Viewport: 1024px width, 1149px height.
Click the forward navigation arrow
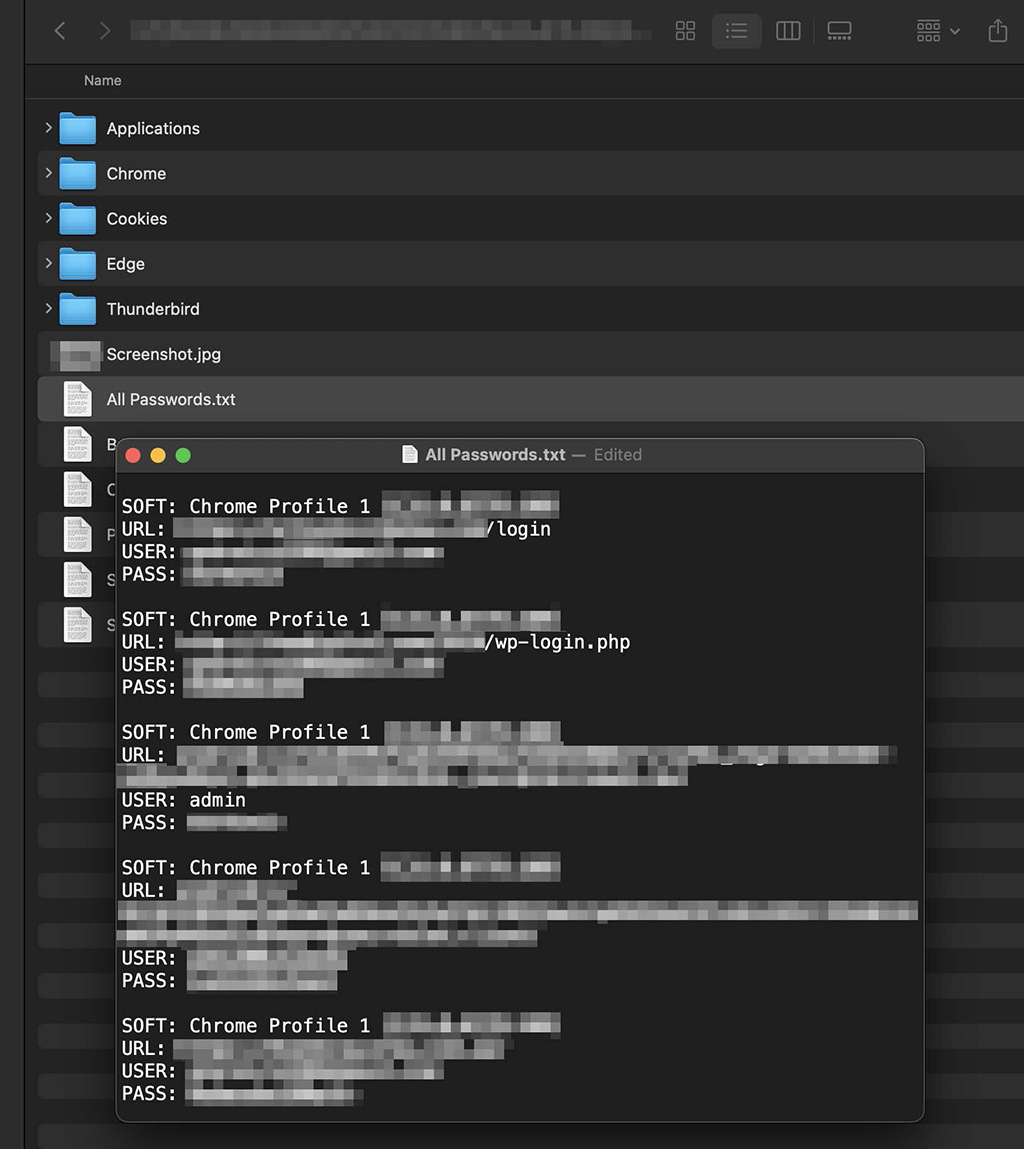[105, 31]
